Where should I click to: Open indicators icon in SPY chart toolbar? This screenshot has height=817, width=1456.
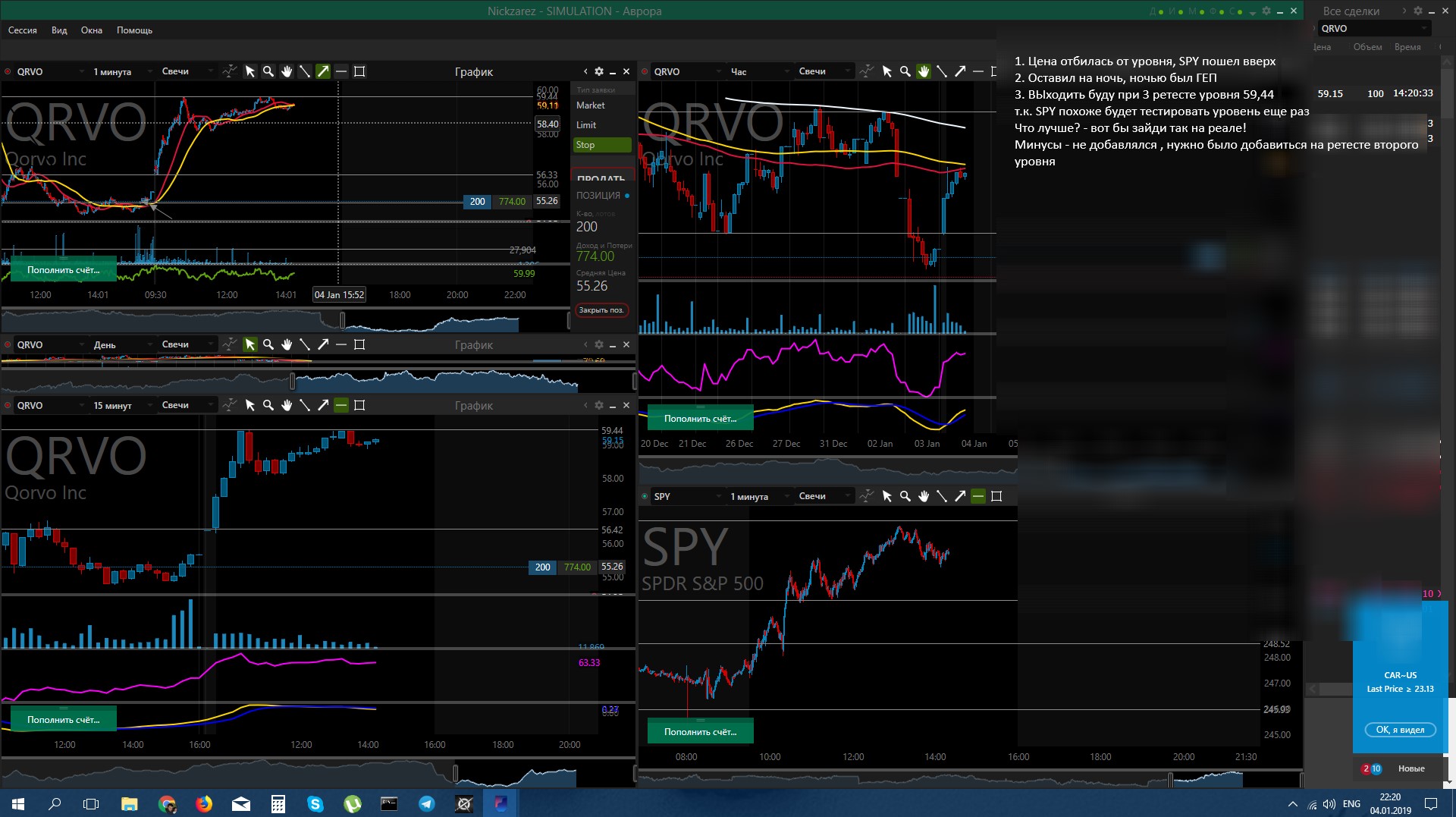pos(866,496)
